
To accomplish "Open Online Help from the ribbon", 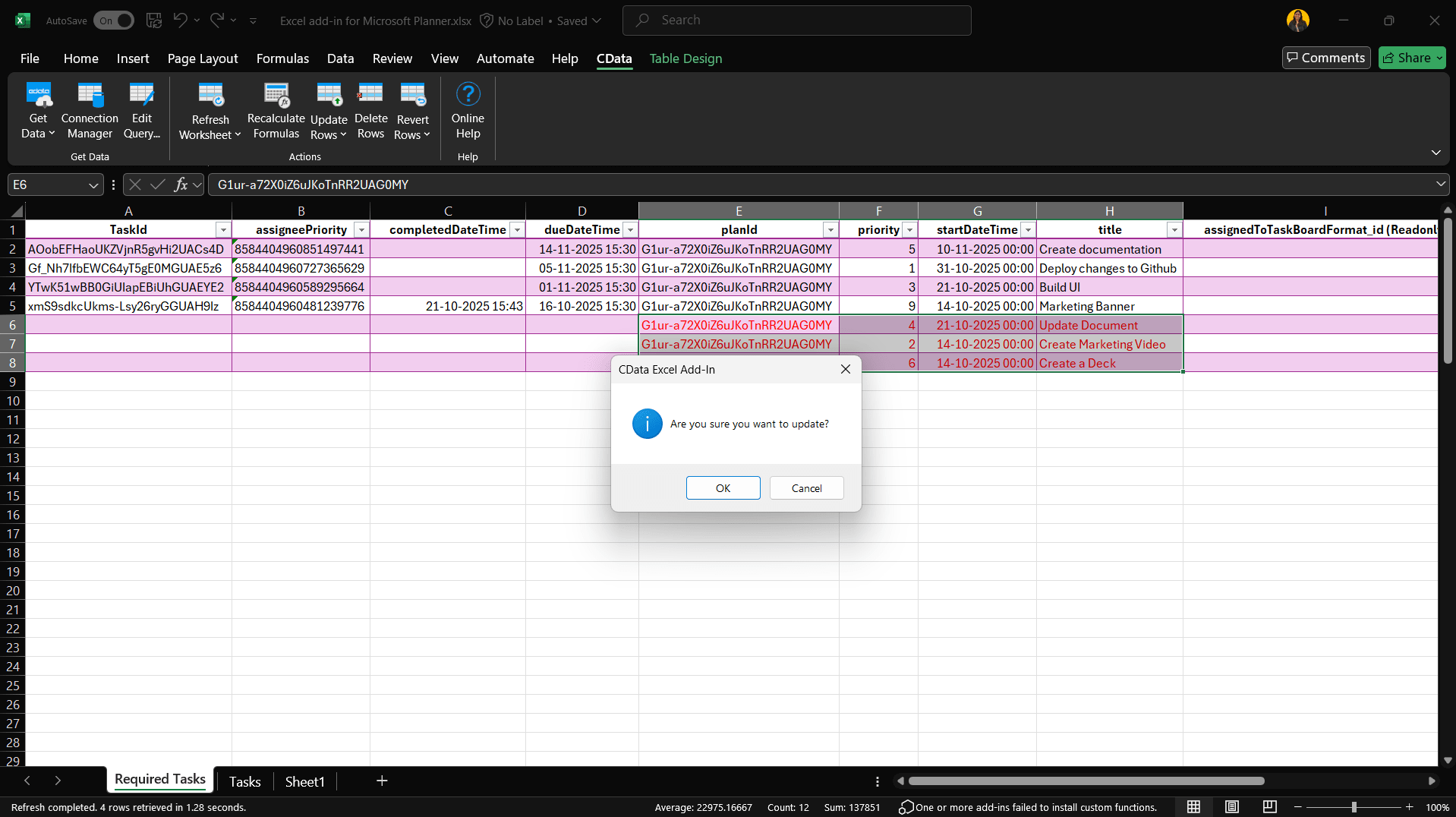I will click(468, 96).
